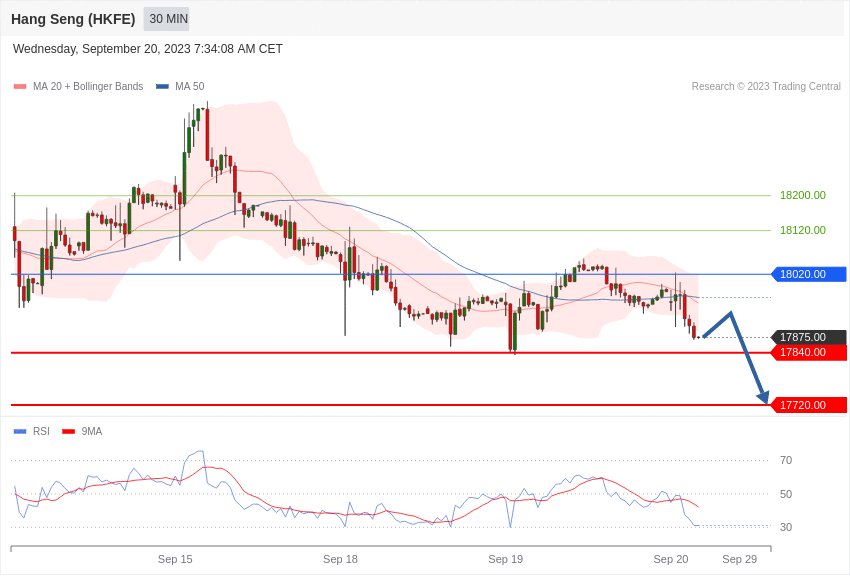Click the MA 20 + Bollinger Bands legend swatch

tap(20, 87)
